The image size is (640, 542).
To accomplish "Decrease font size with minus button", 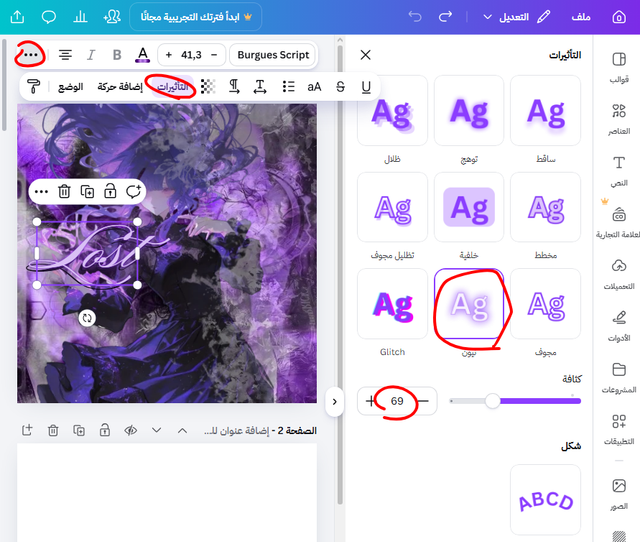I will [x=214, y=55].
